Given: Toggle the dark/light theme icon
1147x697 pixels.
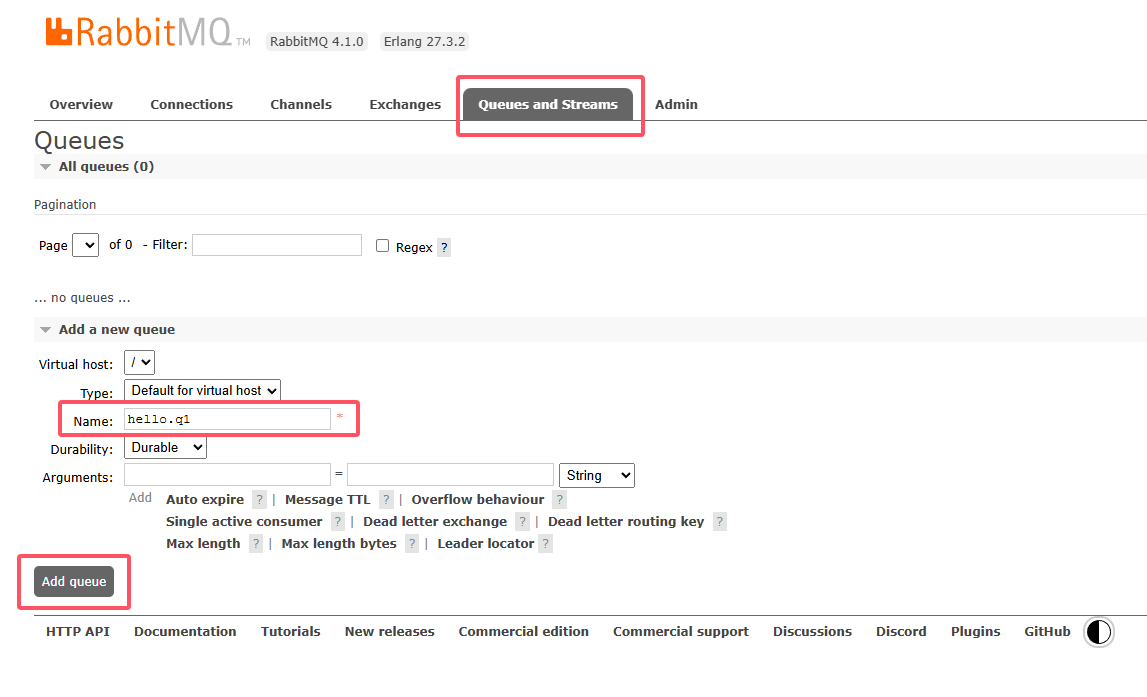Looking at the screenshot, I should click(1098, 632).
